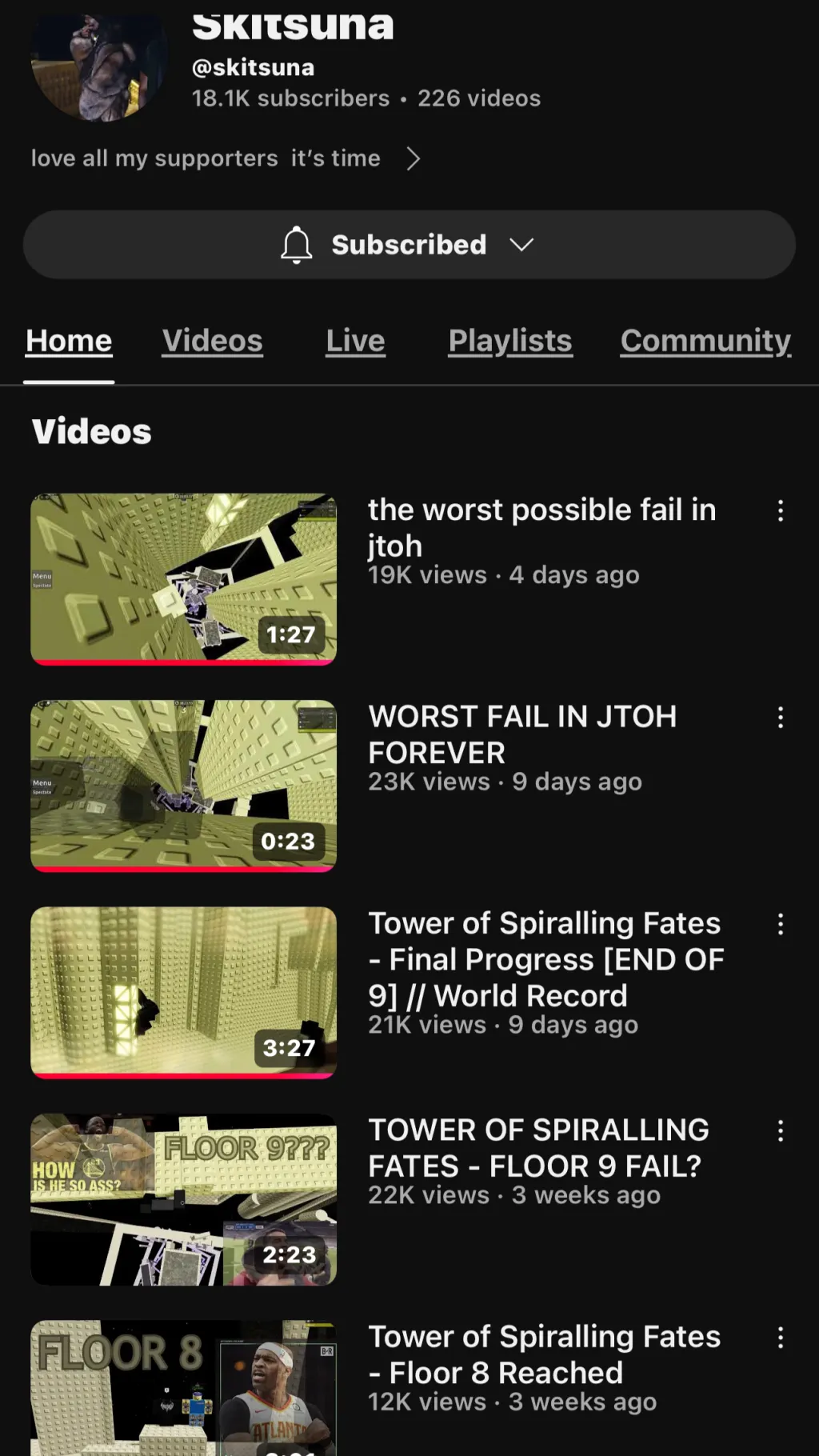Screen dimensions: 819x1456
Task: Open options for 'WORST FAIL IN JTOH FOREVER'
Action: click(781, 717)
